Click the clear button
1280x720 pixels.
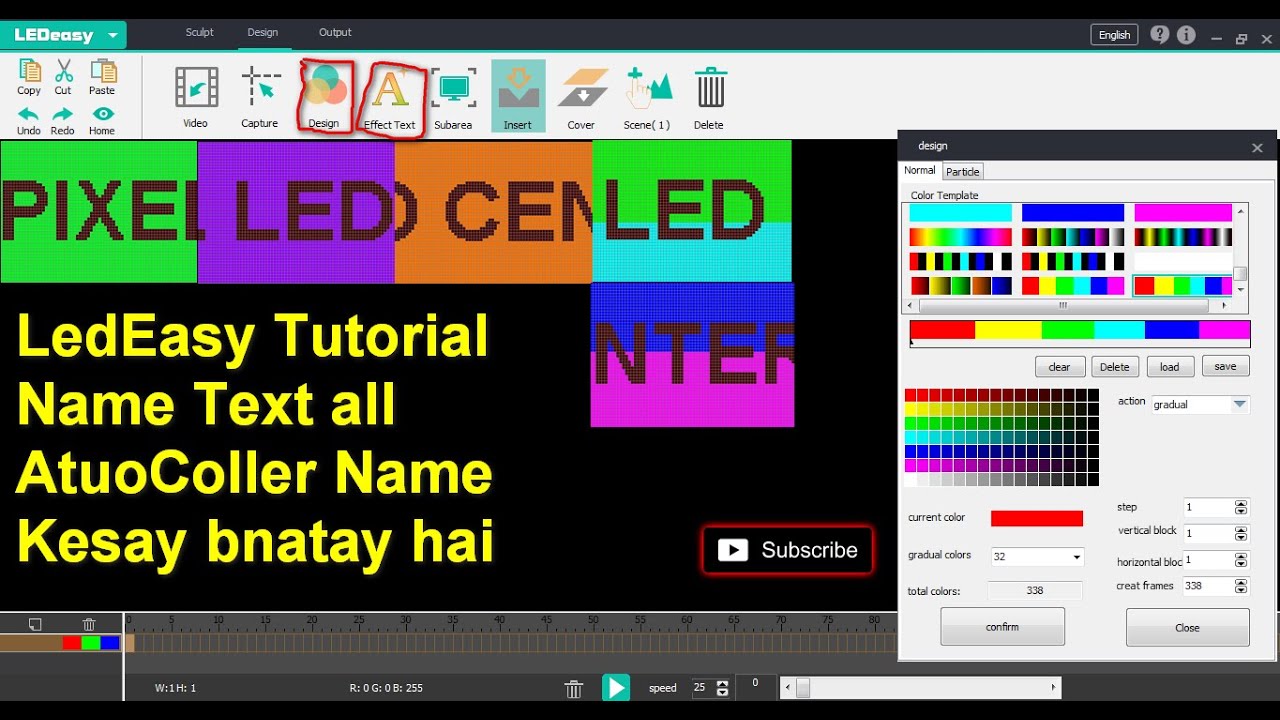click(x=1059, y=367)
